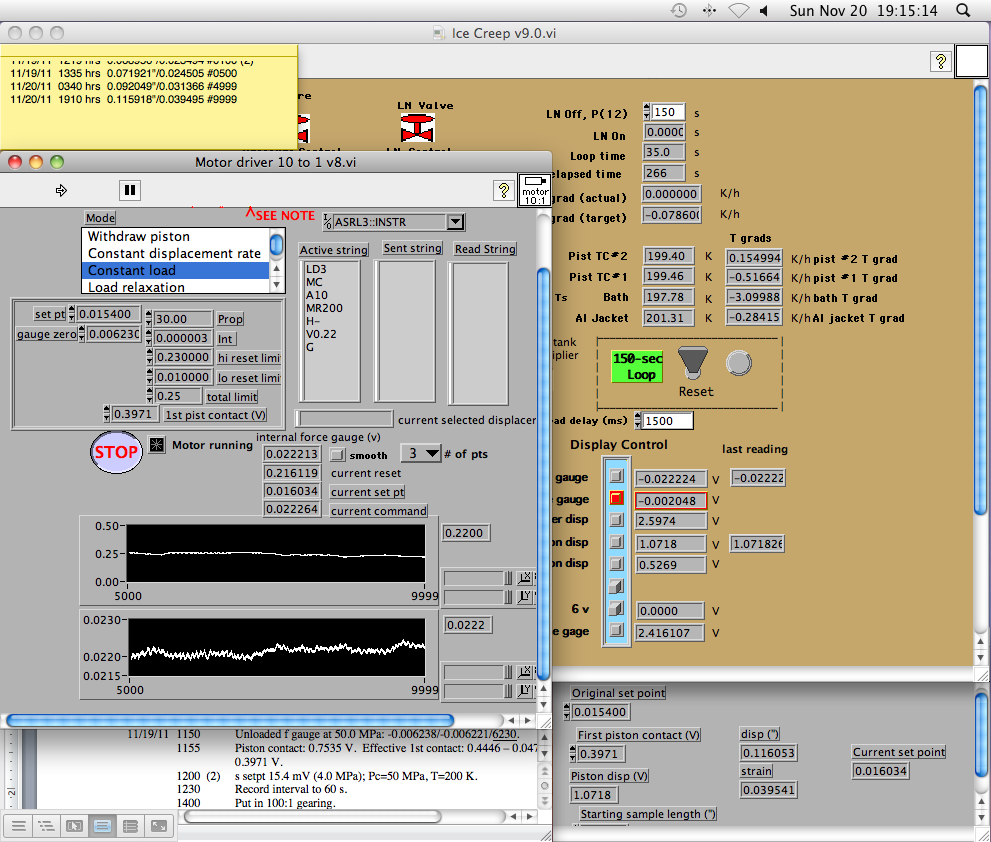Click the motor 10:1 VI icon
Screen dimensions: 991x842
(535, 190)
